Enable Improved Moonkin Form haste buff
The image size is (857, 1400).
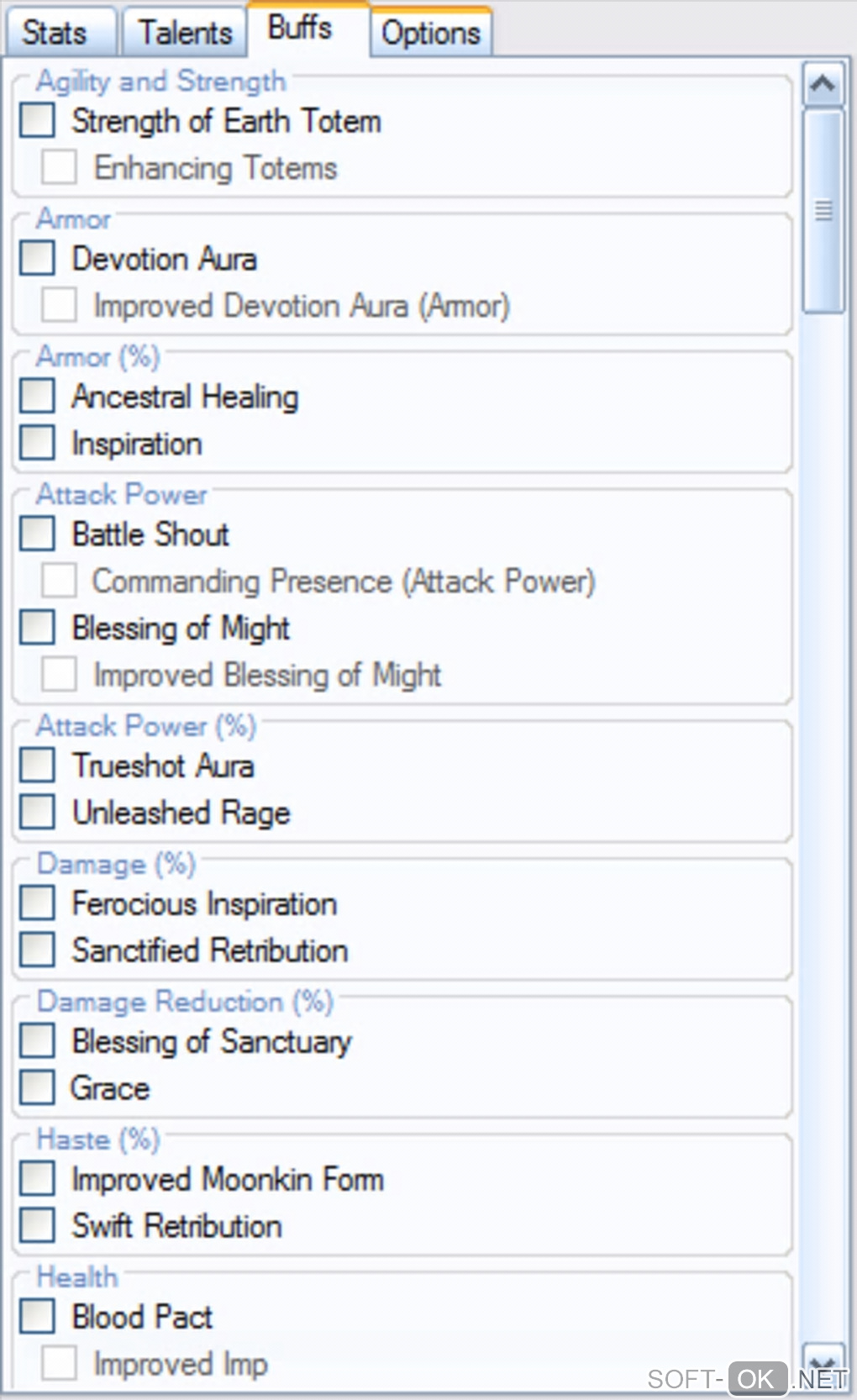coord(38,1179)
